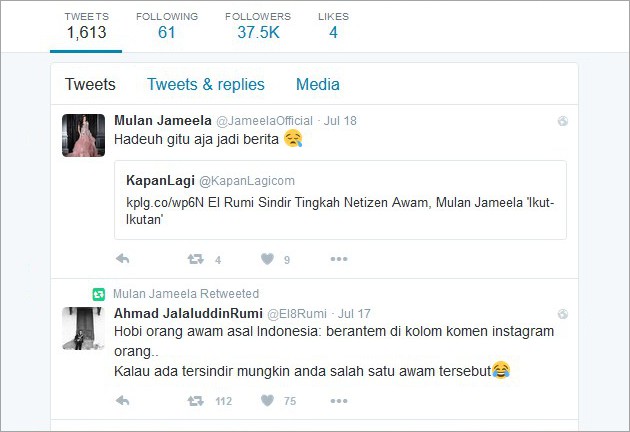
Task: Visit the @El8Rumi handle link
Action: point(297,313)
